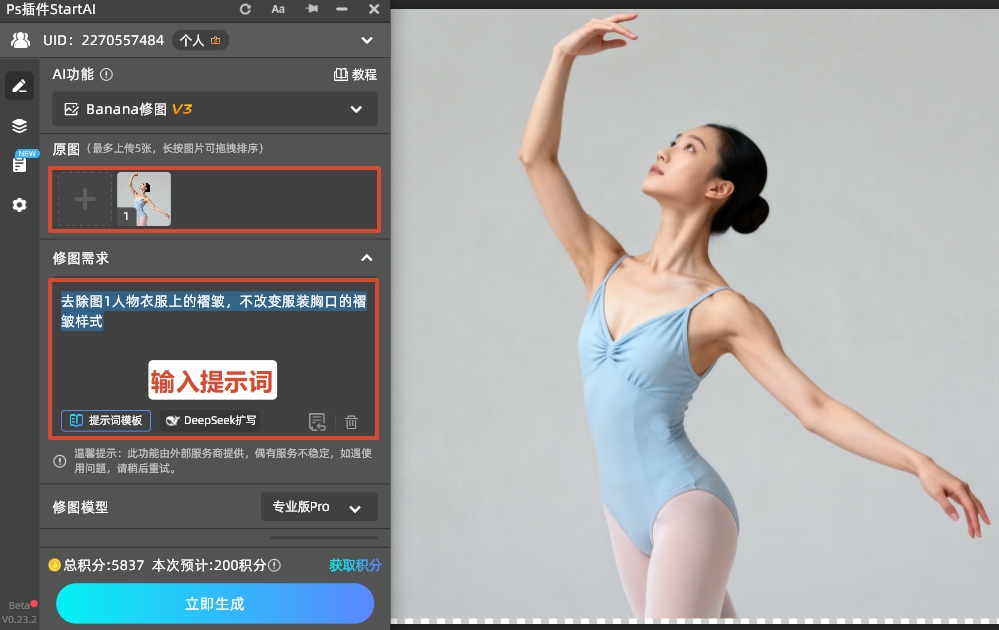Open the layers panel icon in sidebar
Image resolution: width=999 pixels, height=630 pixels.
point(19,125)
